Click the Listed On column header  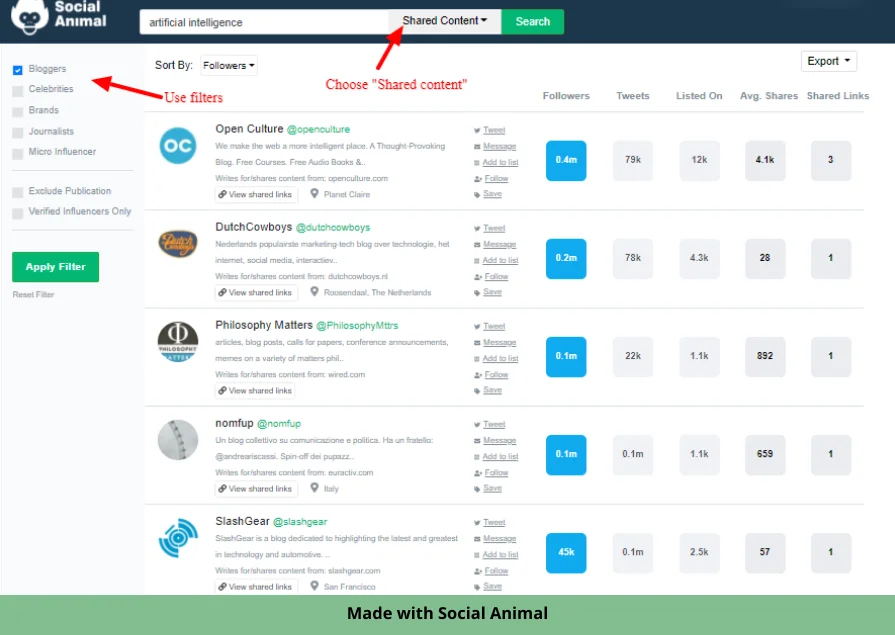click(x=699, y=96)
